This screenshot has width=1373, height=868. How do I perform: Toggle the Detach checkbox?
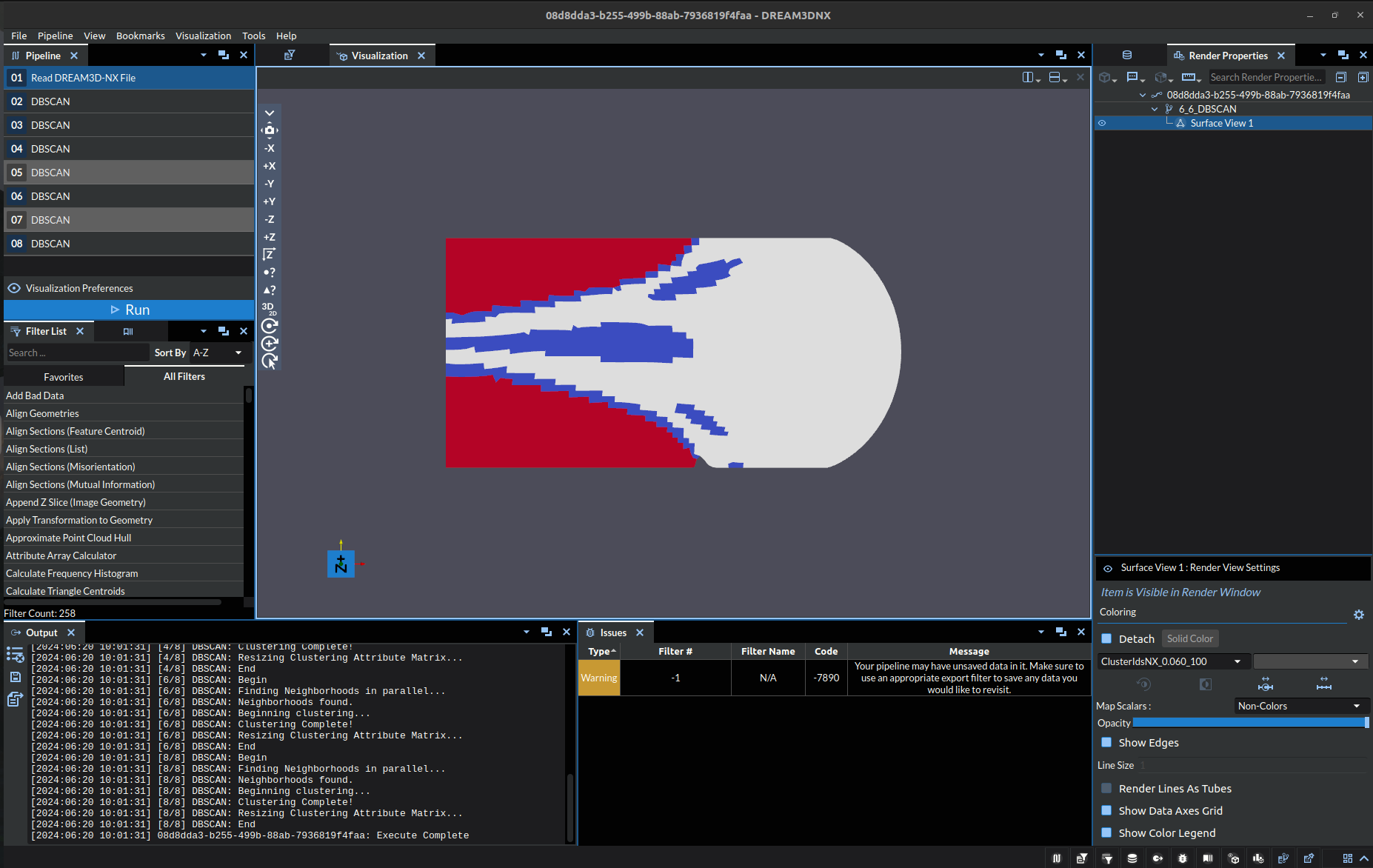(x=1106, y=638)
